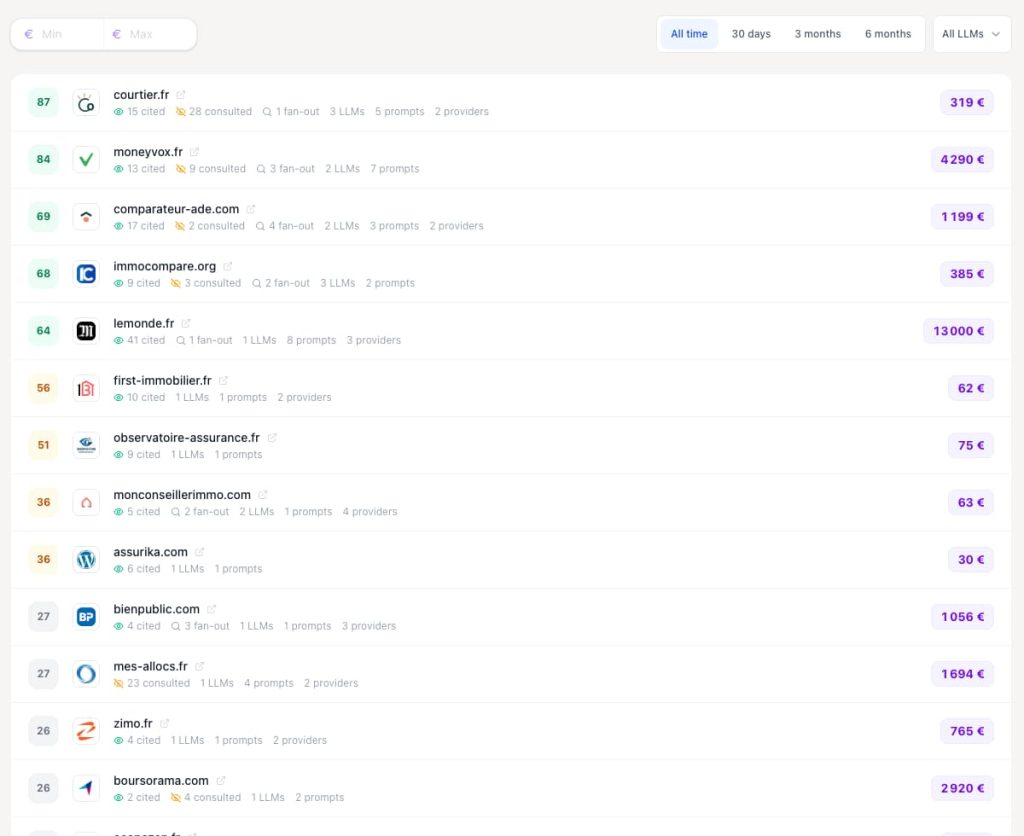Image resolution: width=1024 pixels, height=836 pixels.
Task: Click "4 fan-out" under comparateur-ade.com
Action: [284, 226]
